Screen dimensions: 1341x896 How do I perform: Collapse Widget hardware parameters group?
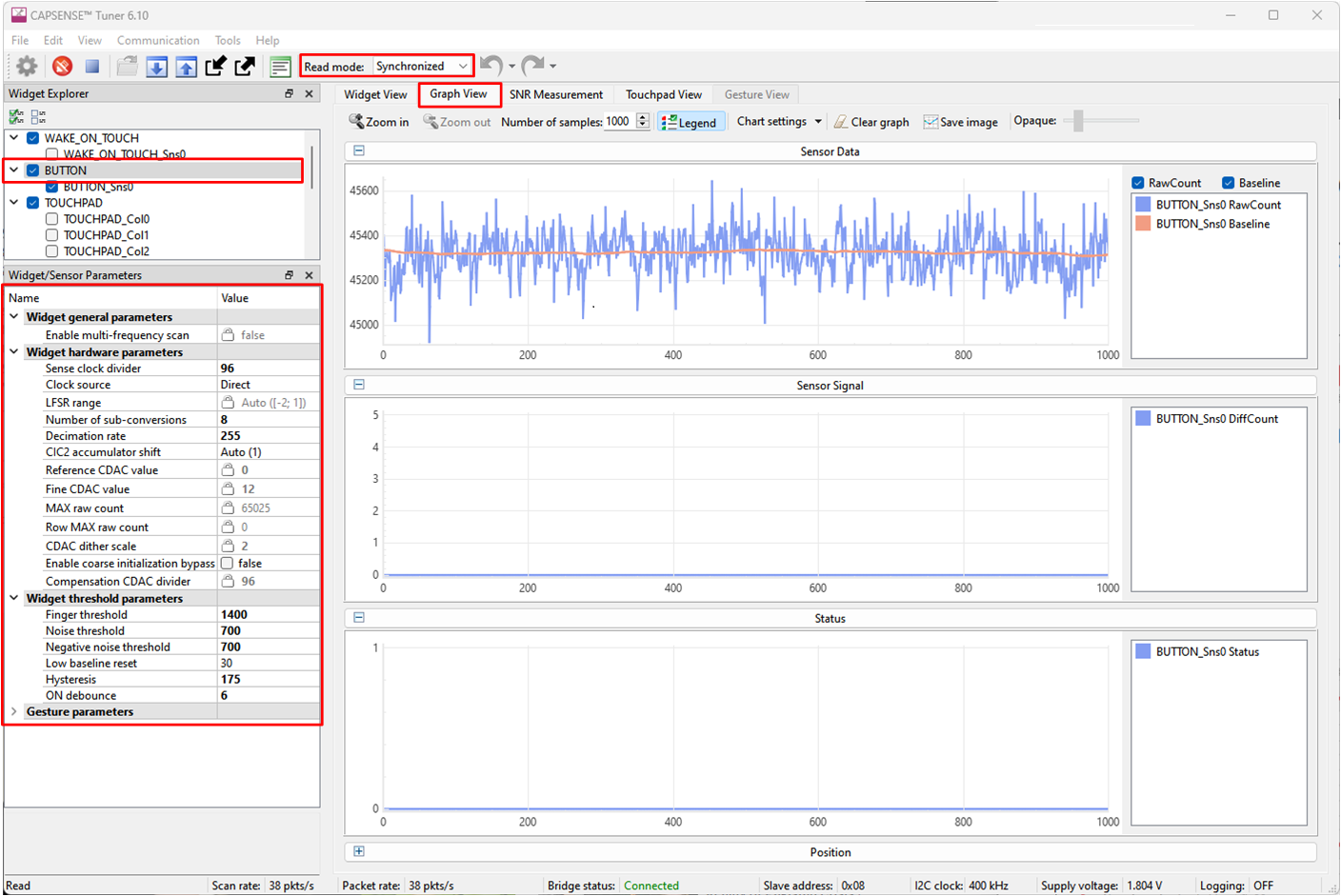pos(14,352)
